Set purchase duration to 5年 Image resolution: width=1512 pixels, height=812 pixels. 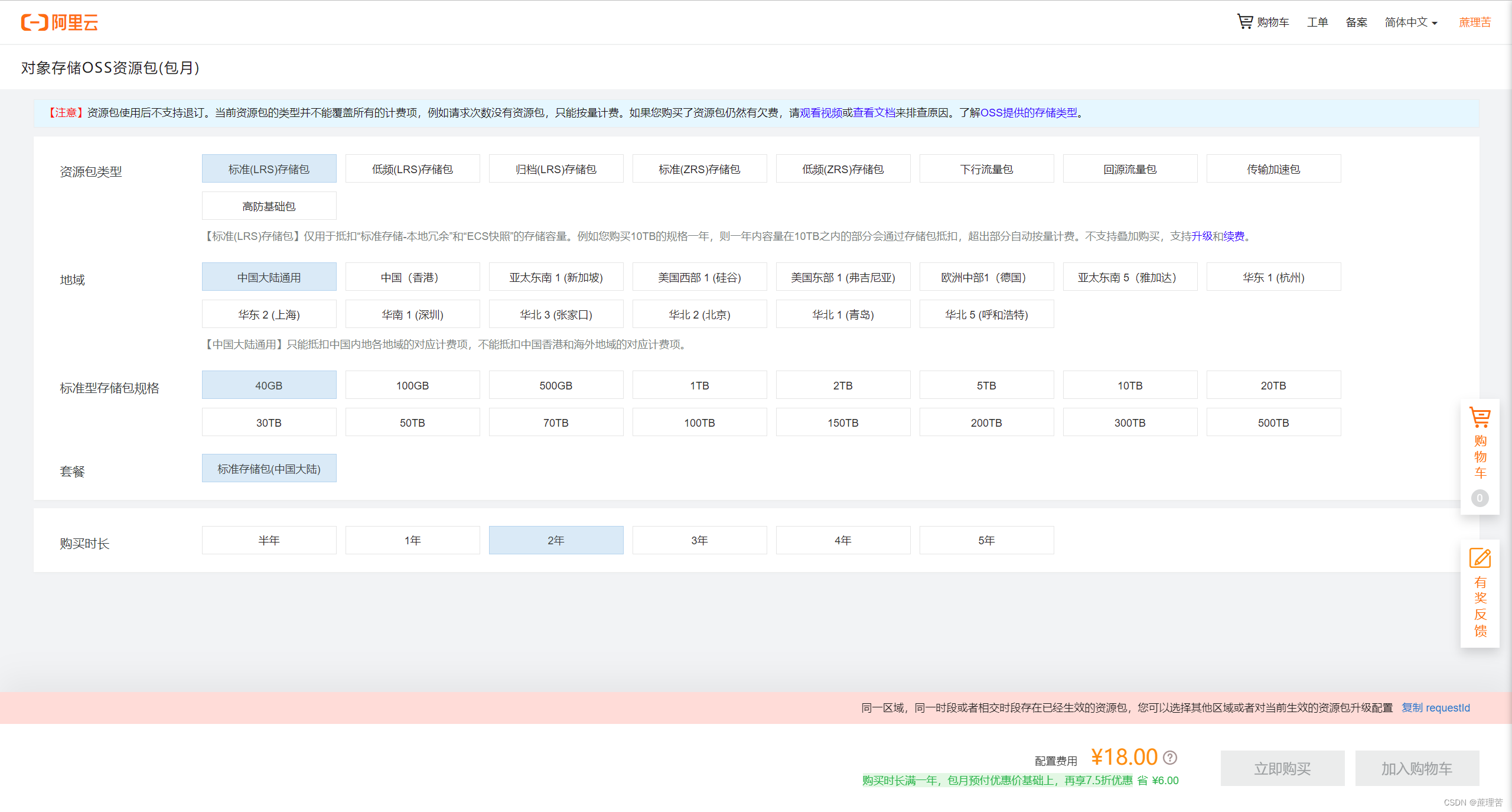point(987,541)
